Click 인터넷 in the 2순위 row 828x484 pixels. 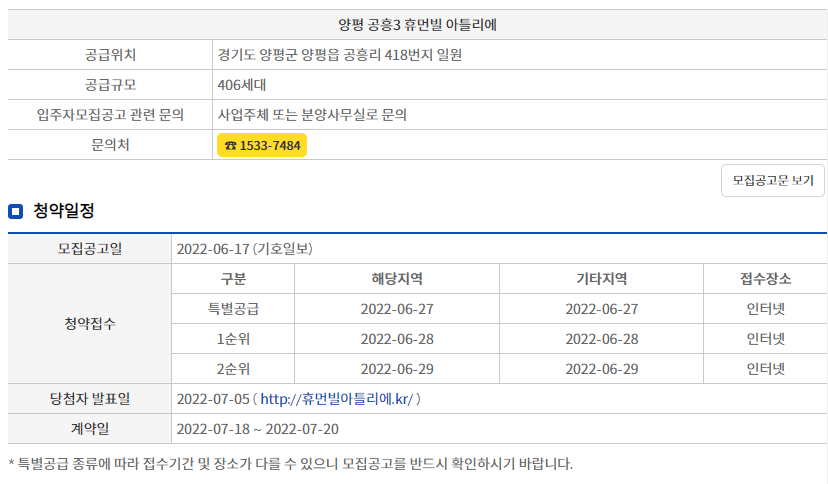(x=766, y=369)
